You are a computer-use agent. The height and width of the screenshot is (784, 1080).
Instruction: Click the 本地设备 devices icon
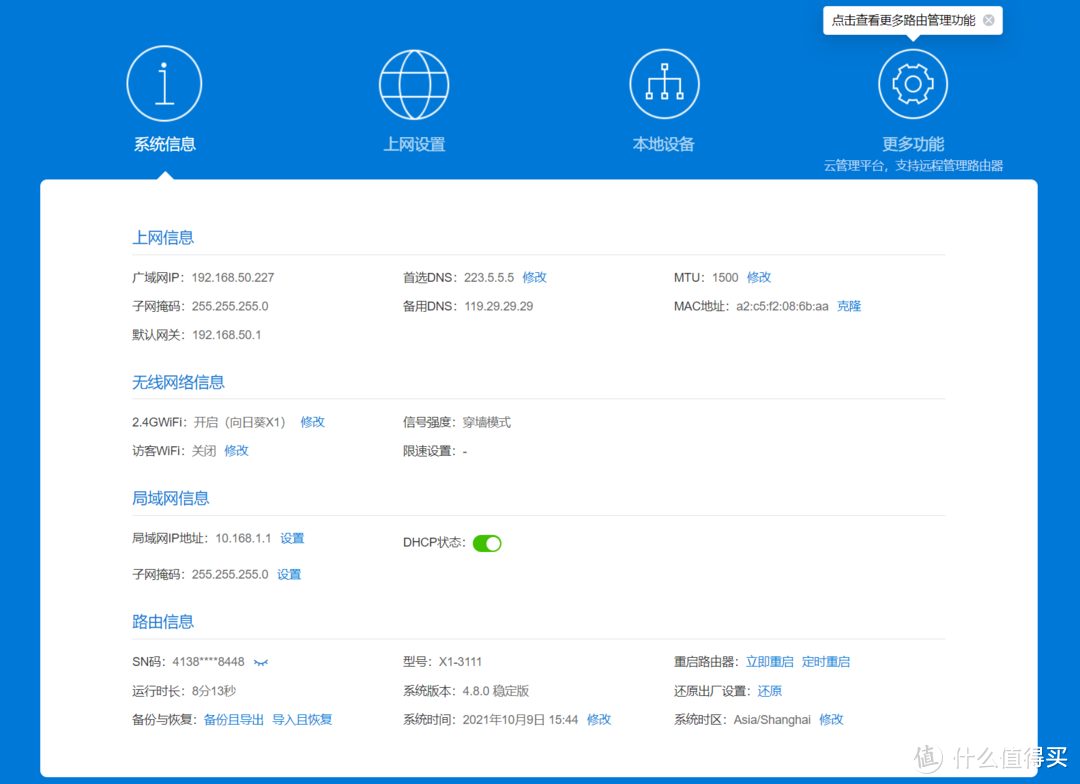[663, 83]
